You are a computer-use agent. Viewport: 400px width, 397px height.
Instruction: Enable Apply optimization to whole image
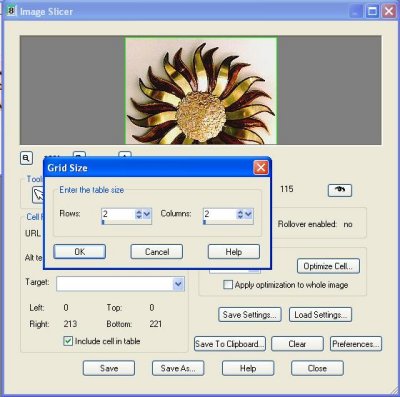pos(228,285)
